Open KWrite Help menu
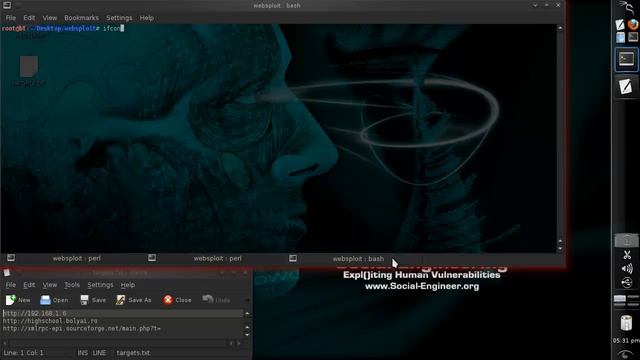640x360 pixels. tap(127, 285)
